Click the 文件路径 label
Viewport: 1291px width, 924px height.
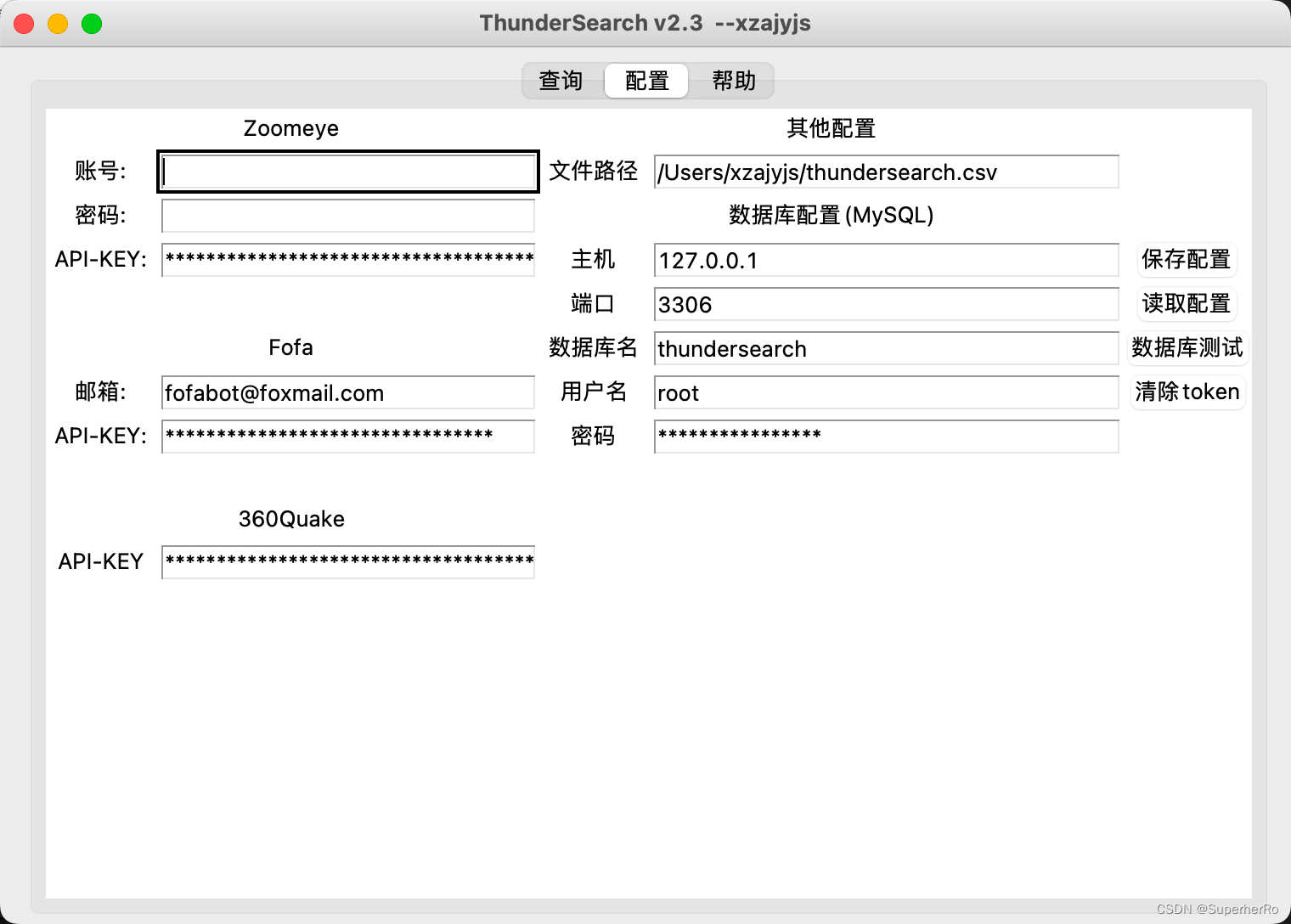click(x=593, y=171)
